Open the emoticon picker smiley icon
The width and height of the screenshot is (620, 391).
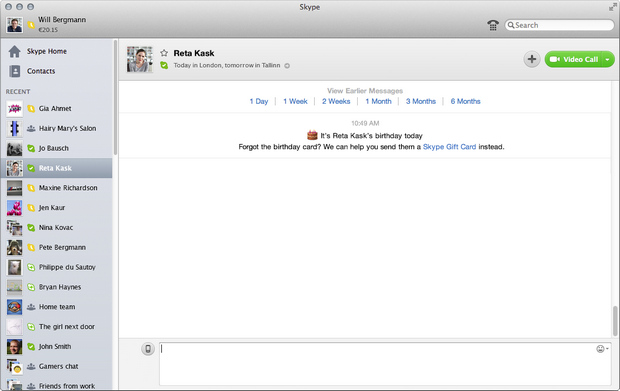(x=600, y=349)
